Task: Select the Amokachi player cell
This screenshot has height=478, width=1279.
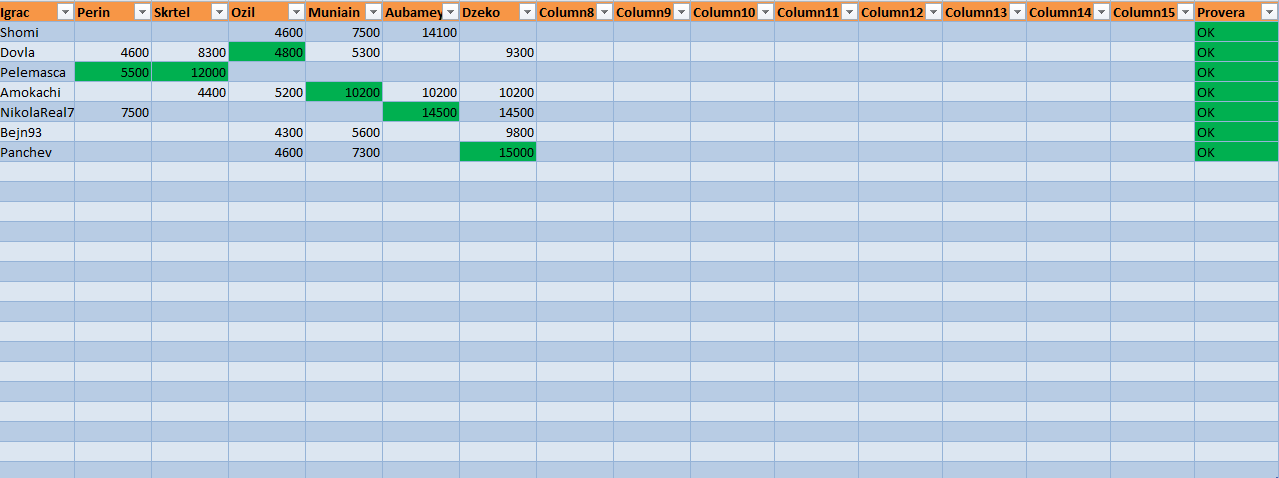Action: (x=37, y=92)
